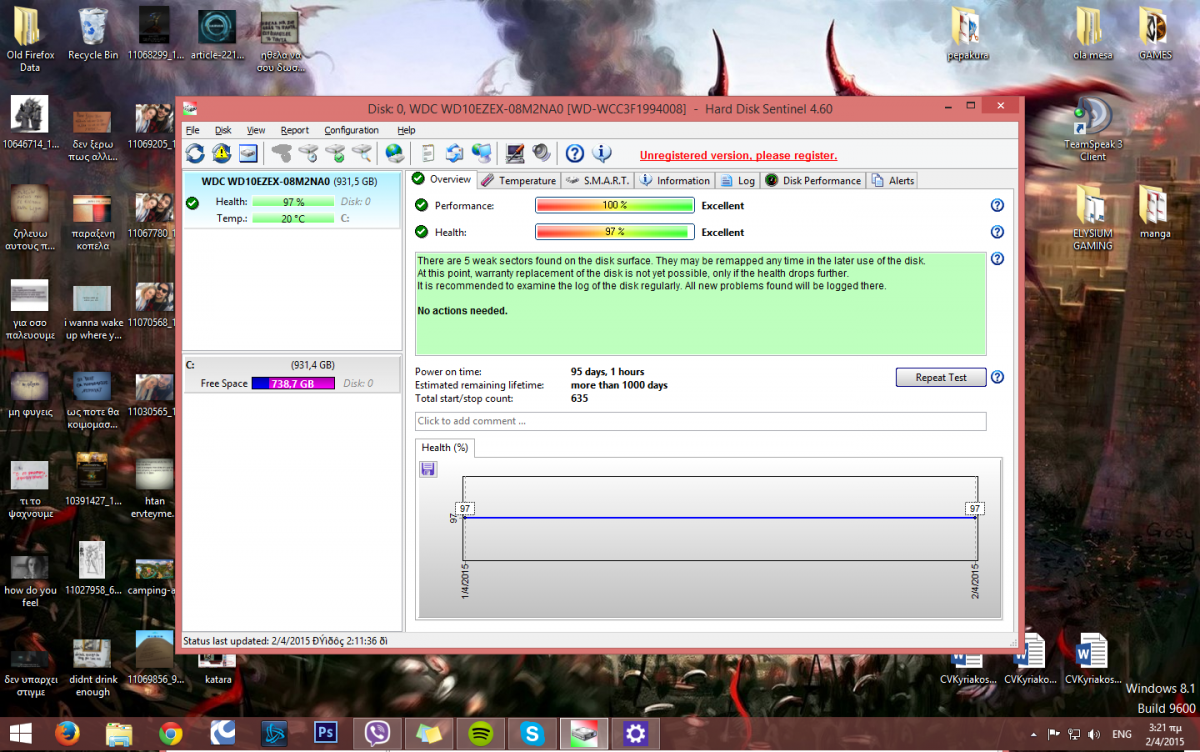The image size is (1200, 752).
Task: Click the Repeat Test button
Action: pos(941,377)
